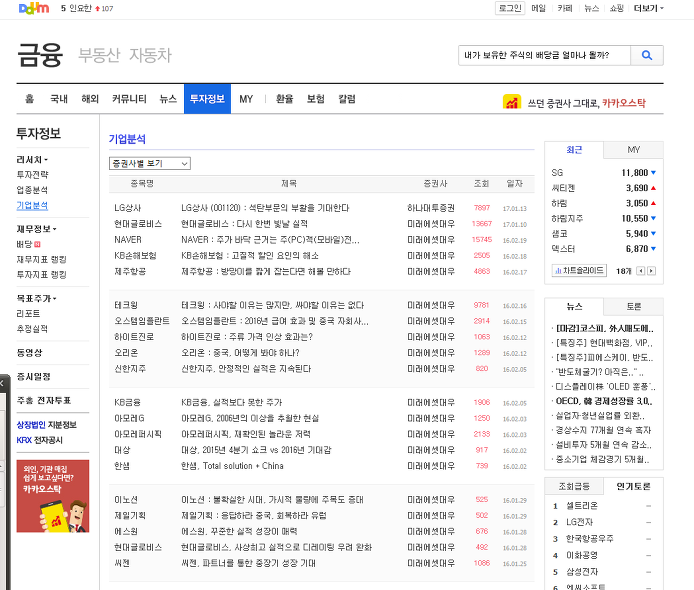Click 한국항공우주 in the popular ranking

pyautogui.click(x=590, y=539)
